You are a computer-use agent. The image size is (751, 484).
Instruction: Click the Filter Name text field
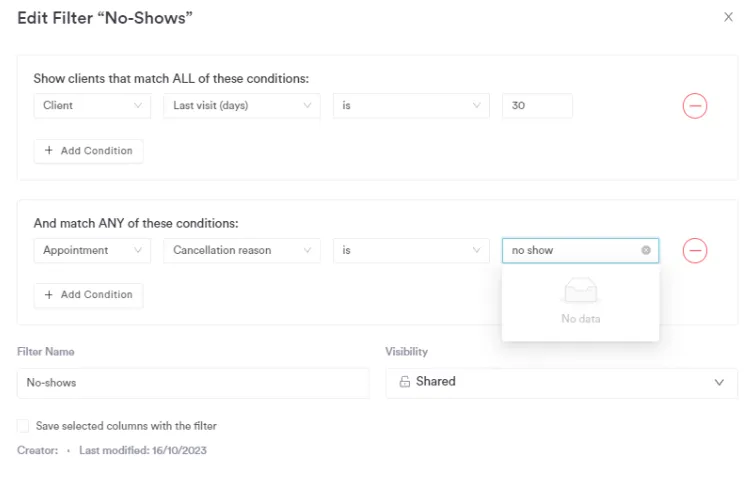coord(193,383)
